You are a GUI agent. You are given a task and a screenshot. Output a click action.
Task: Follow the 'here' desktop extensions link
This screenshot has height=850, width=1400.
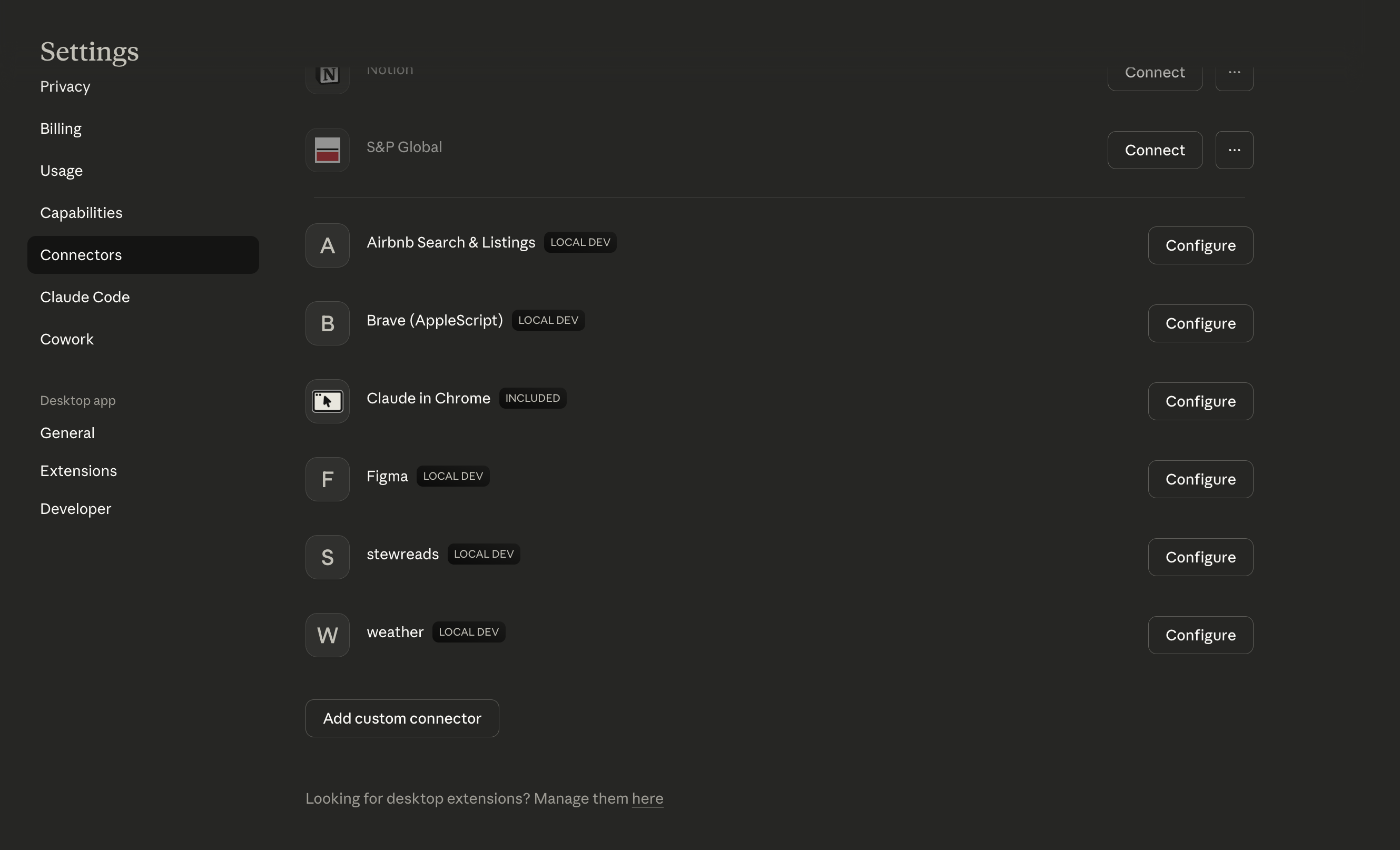pyautogui.click(x=647, y=798)
